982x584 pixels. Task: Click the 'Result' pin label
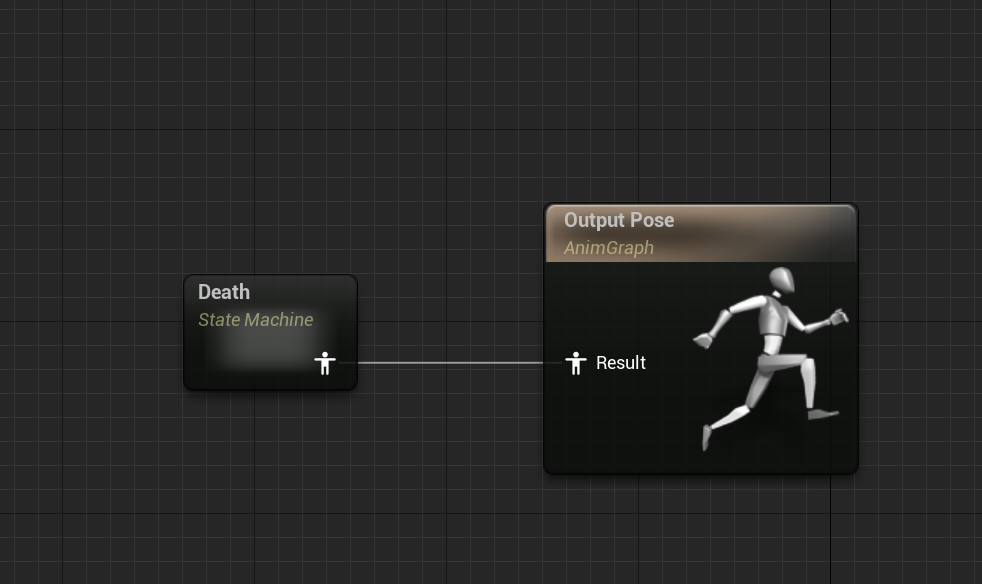[621, 363]
